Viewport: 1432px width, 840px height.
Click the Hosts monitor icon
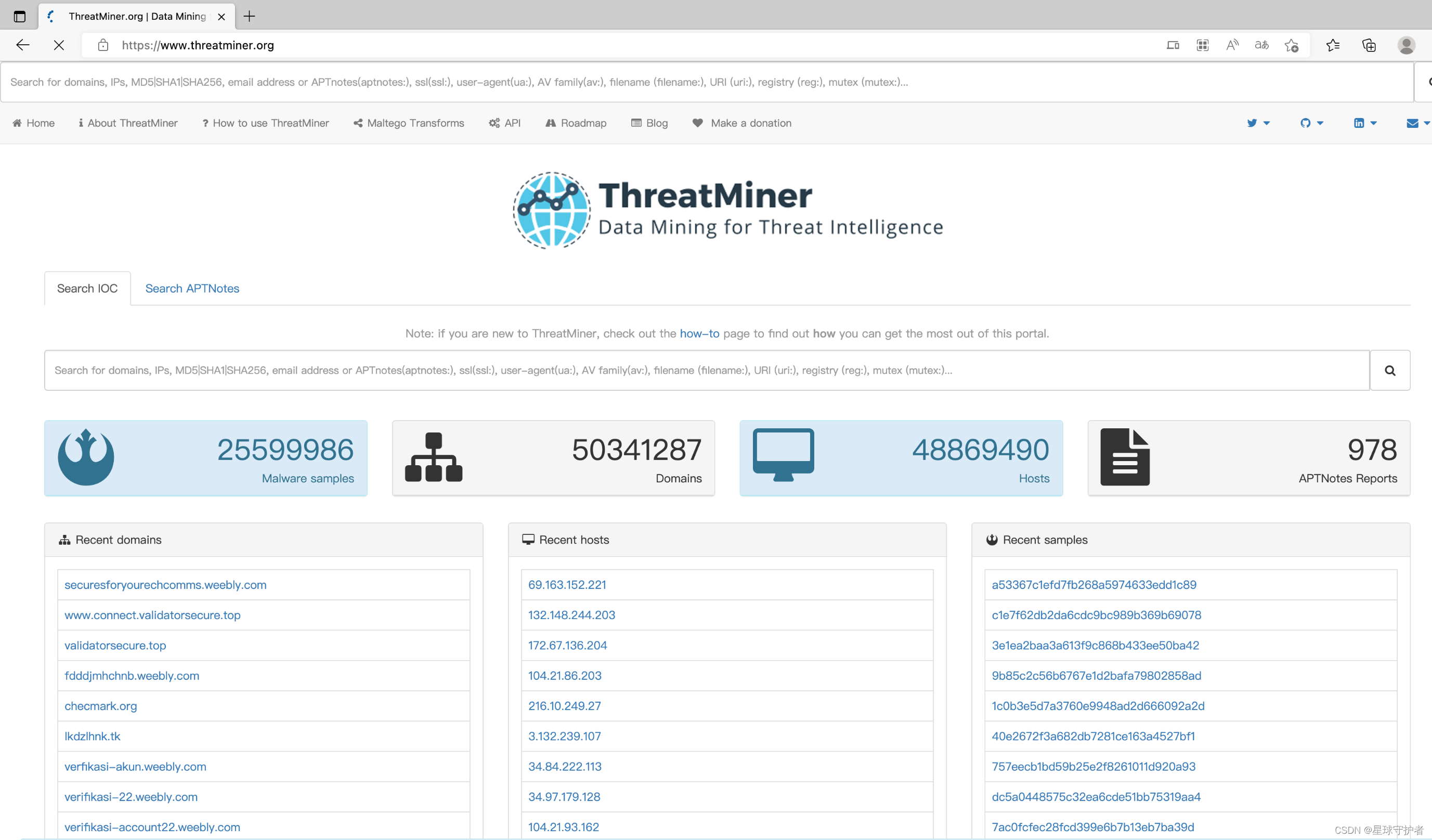click(x=783, y=454)
